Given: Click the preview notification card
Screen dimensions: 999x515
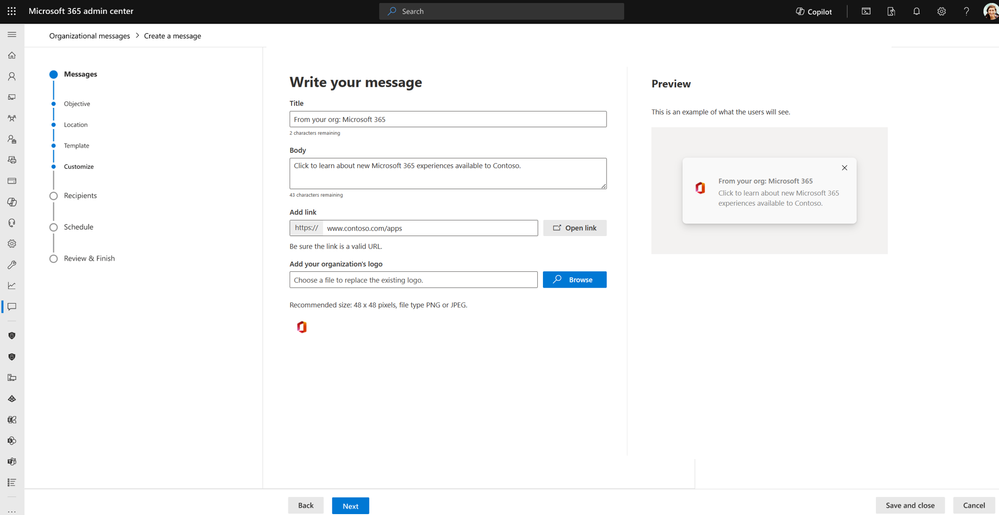Looking at the screenshot, I should point(769,191).
